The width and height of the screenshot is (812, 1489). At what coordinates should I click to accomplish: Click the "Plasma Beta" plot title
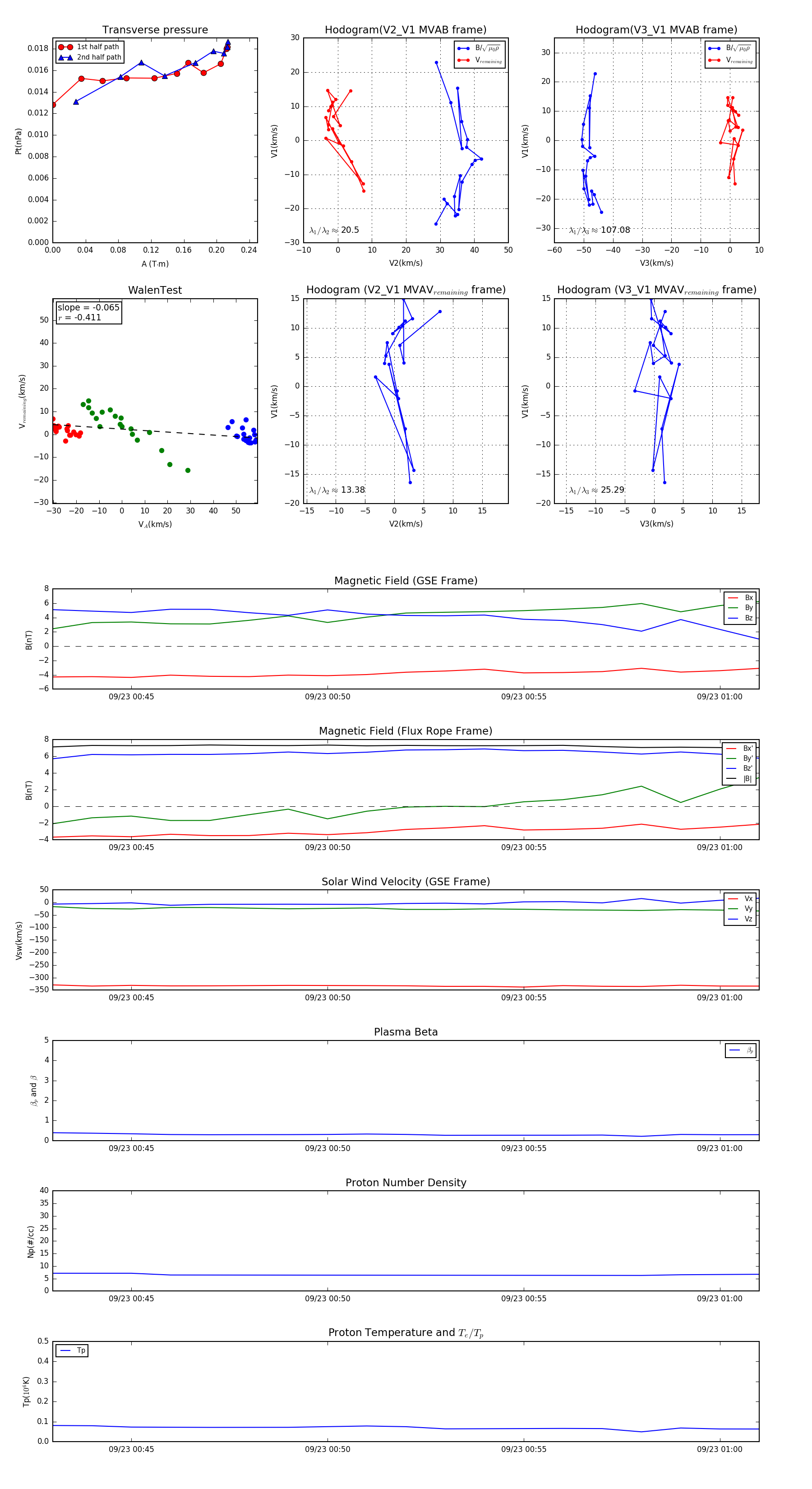406,1032
